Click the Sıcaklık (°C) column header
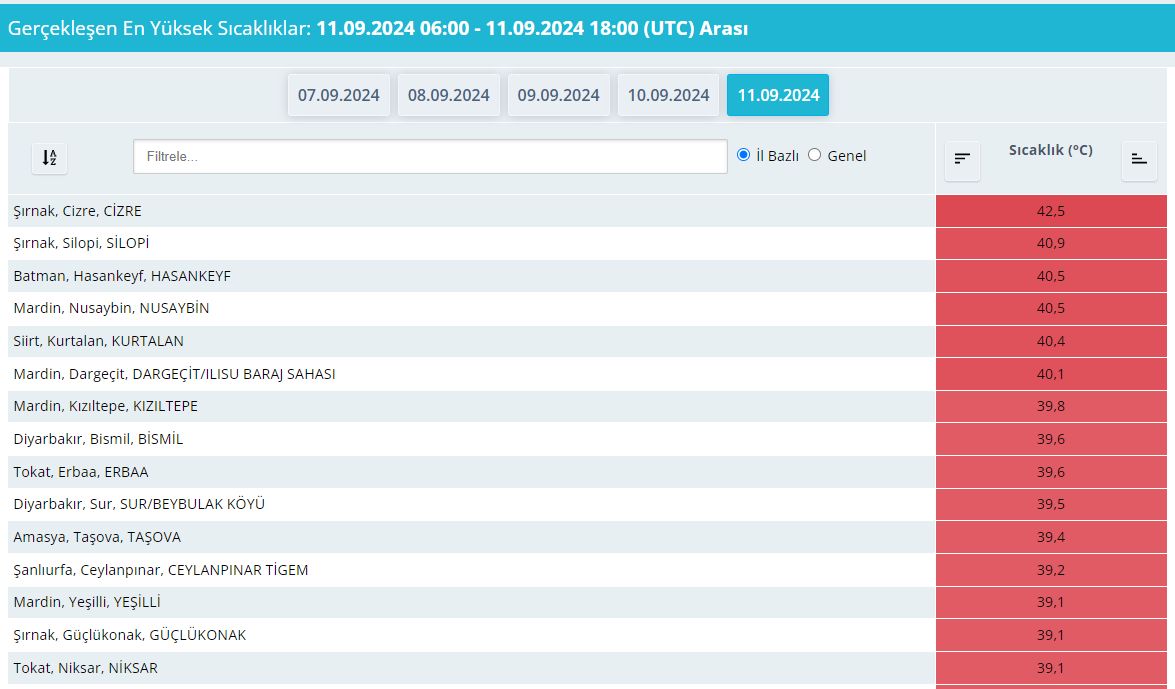The height and width of the screenshot is (689, 1175). pyautogui.click(x=1050, y=151)
